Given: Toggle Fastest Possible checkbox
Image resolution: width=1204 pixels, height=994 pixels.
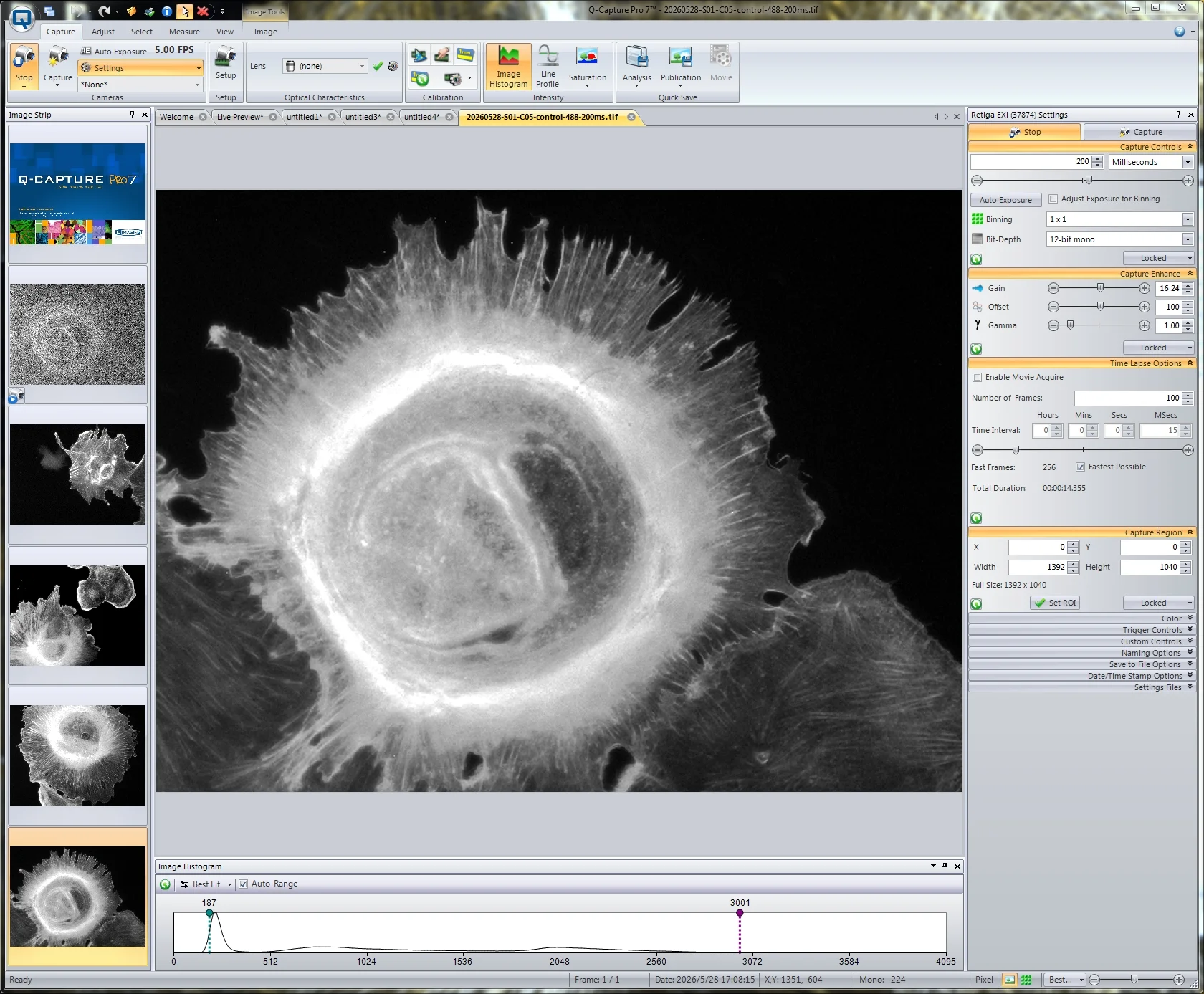Looking at the screenshot, I should point(1080,467).
